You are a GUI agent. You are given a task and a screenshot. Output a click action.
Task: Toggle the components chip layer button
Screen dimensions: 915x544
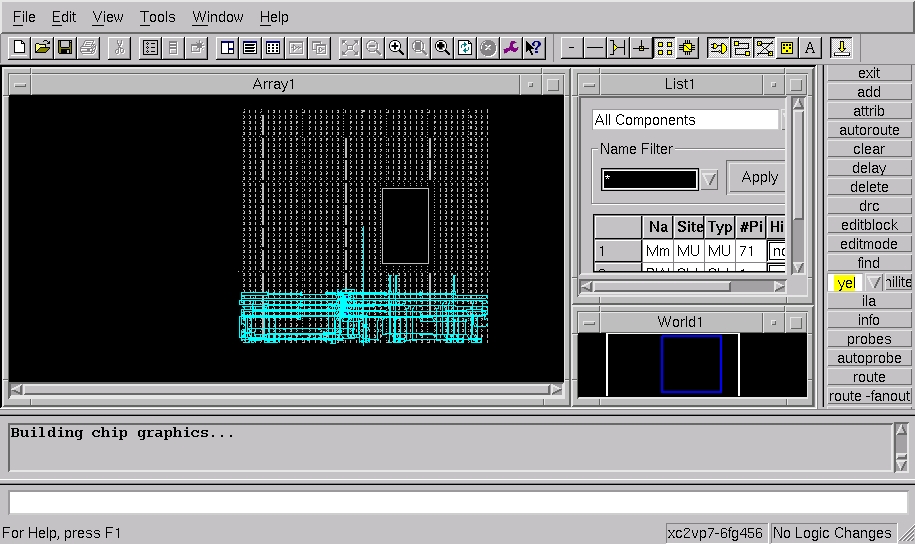688,47
